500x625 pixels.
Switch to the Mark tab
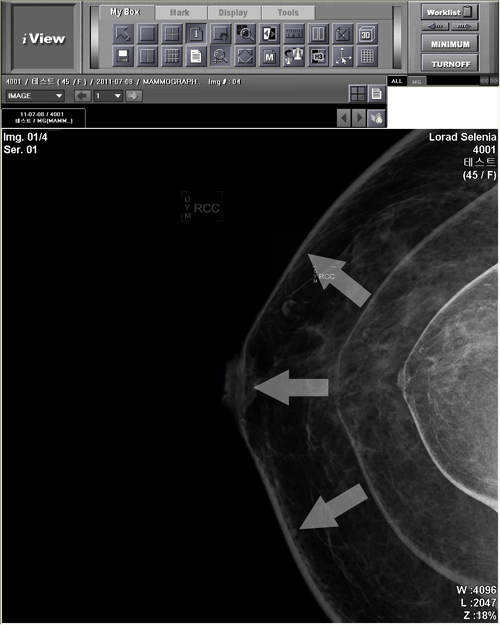click(180, 13)
